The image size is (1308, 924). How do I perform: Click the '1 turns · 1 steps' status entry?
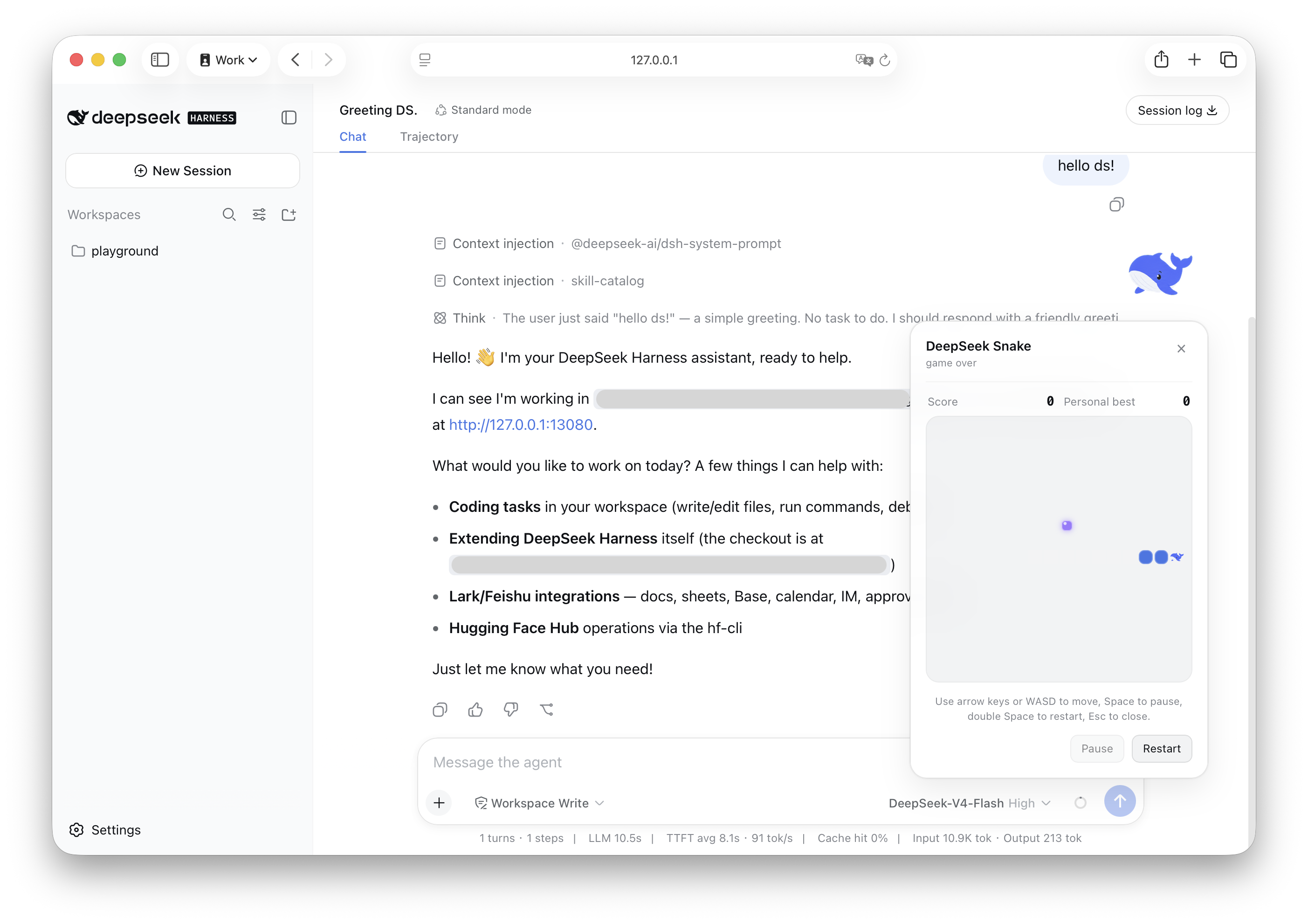521,838
